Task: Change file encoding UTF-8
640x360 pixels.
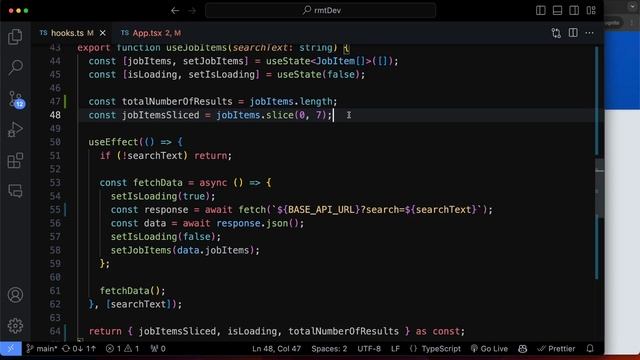Action: pos(369,349)
